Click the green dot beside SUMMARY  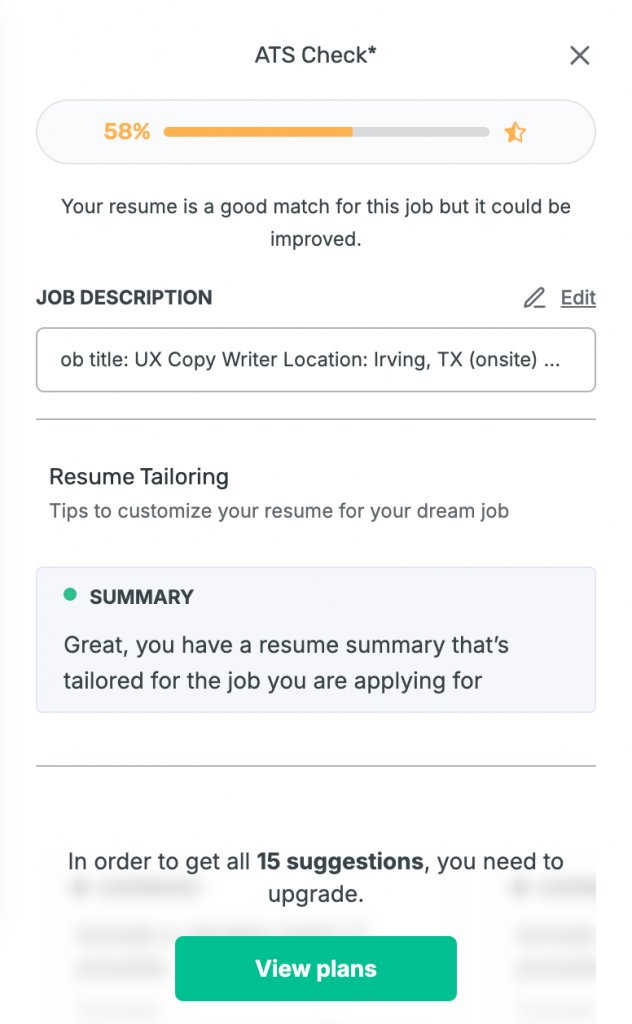click(x=70, y=595)
